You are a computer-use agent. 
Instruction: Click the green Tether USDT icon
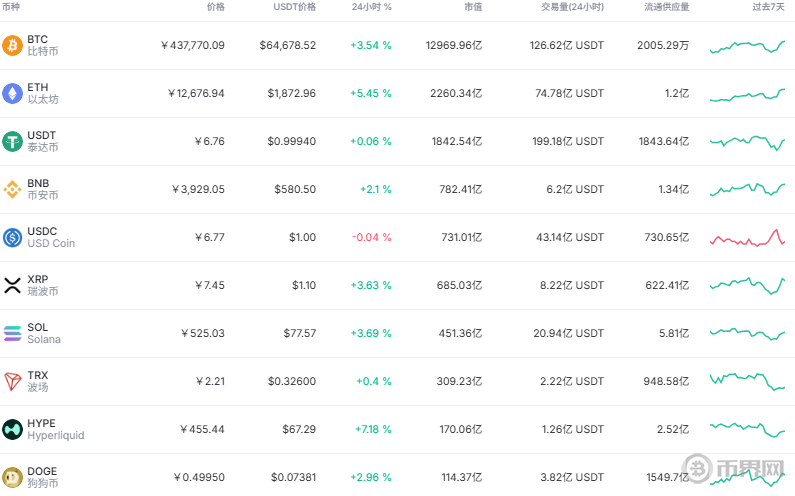[12, 141]
